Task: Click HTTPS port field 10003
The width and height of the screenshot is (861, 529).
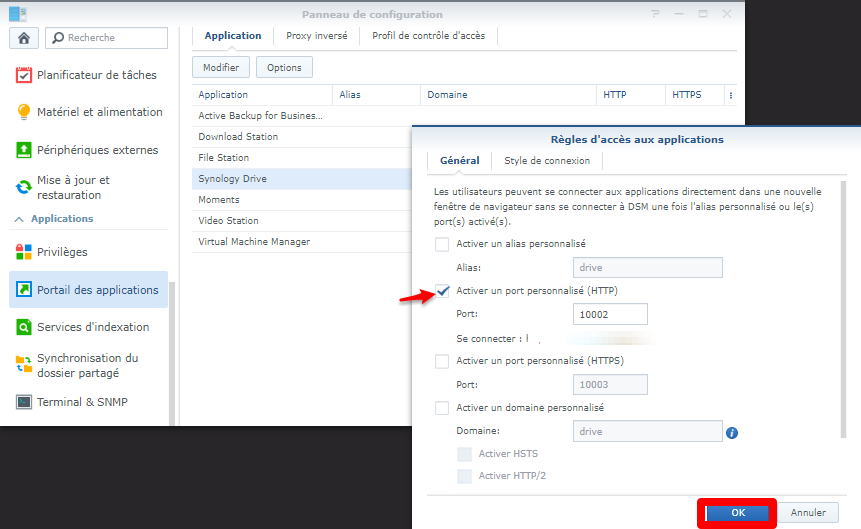Action: click(610, 385)
